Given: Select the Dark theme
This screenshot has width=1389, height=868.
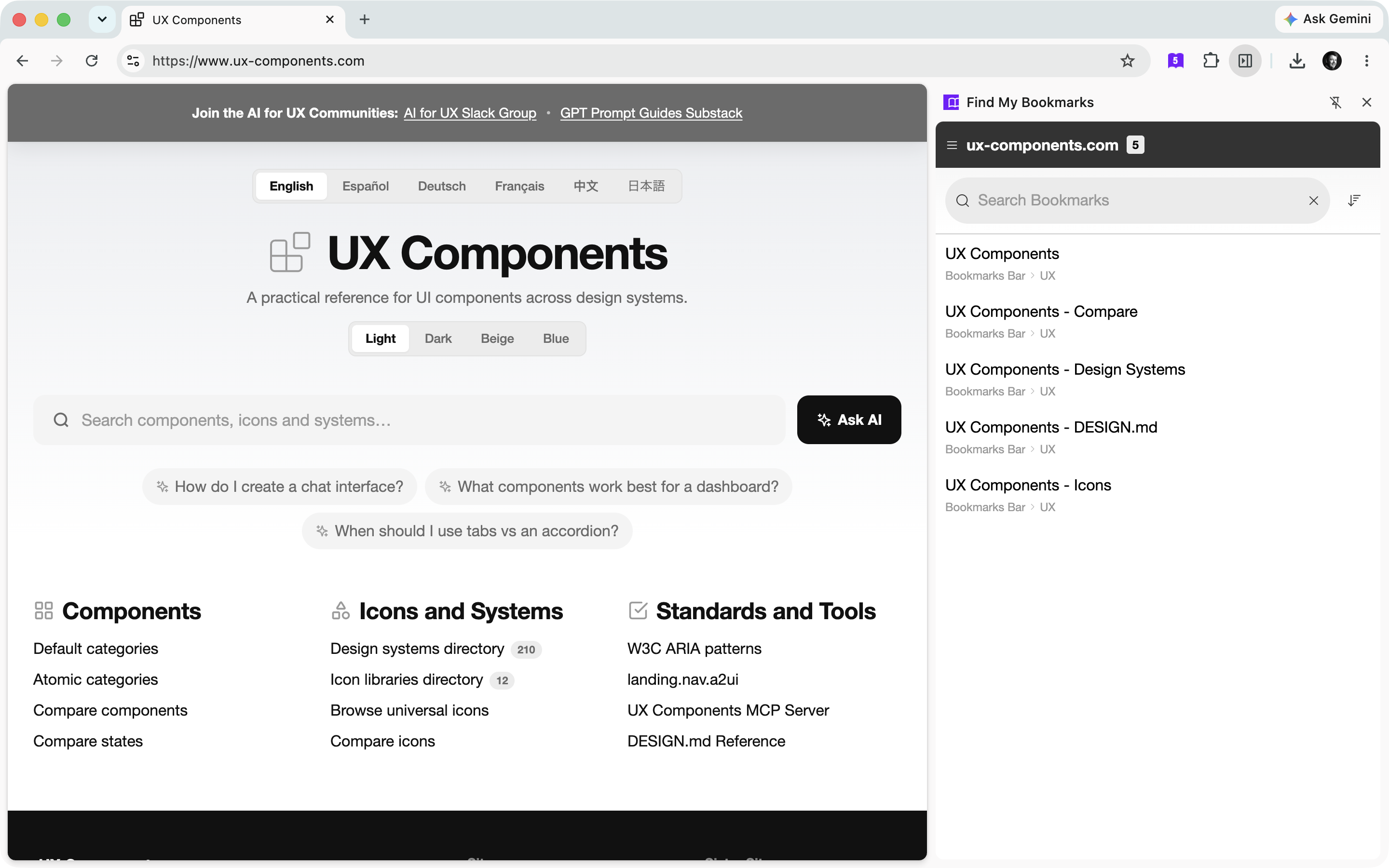Looking at the screenshot, I should (x=438, y=339).
